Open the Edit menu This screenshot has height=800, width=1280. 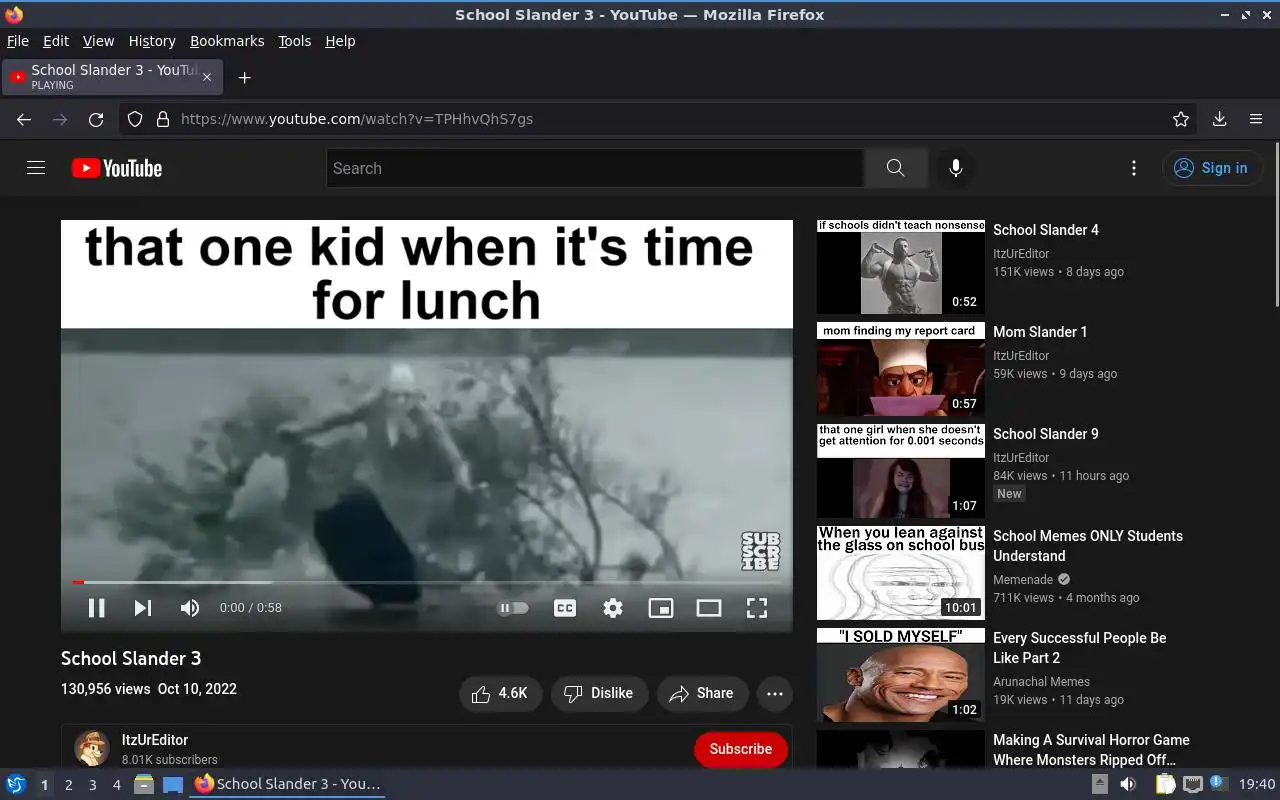(56, 41)
